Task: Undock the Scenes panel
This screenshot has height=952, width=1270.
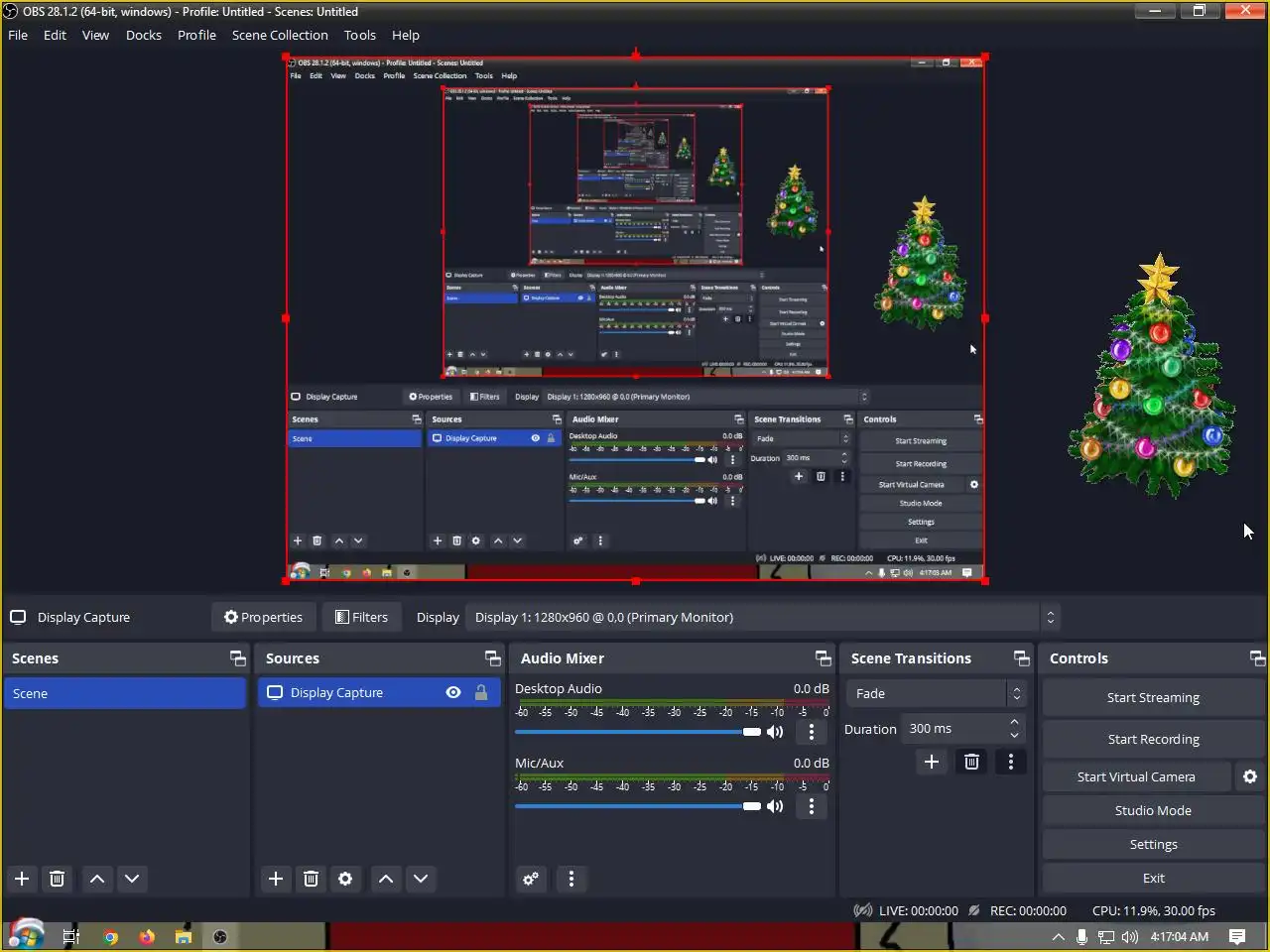Action: pyautogui.click(x=238, y=658)
